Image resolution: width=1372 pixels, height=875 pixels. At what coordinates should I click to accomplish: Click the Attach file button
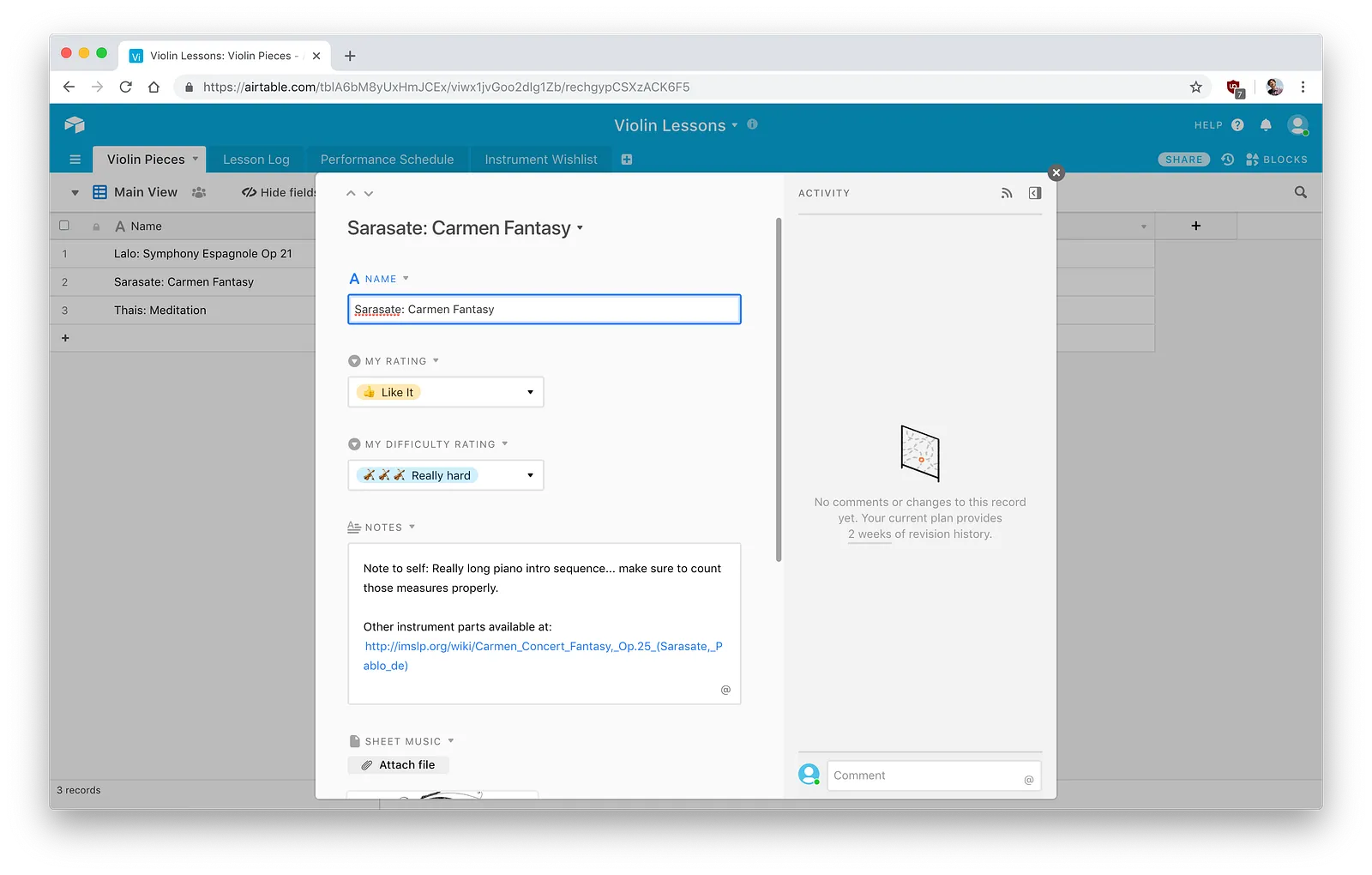(399, 765)
